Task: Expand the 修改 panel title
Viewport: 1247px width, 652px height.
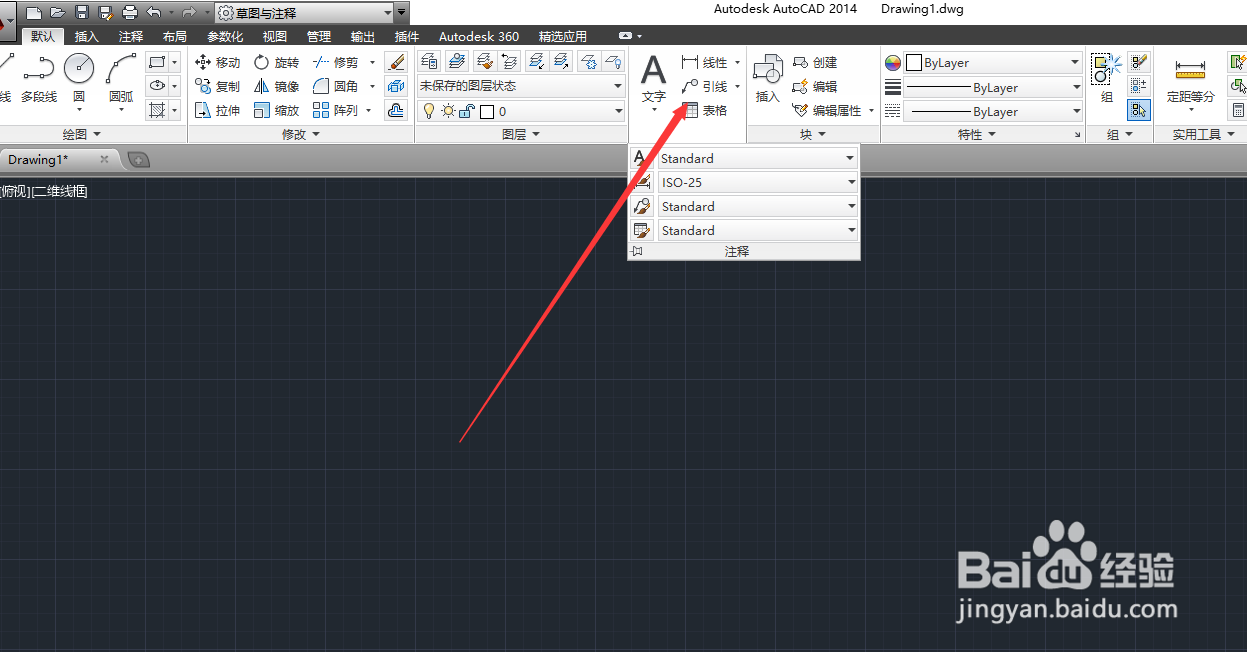Action: coord(300,134)
